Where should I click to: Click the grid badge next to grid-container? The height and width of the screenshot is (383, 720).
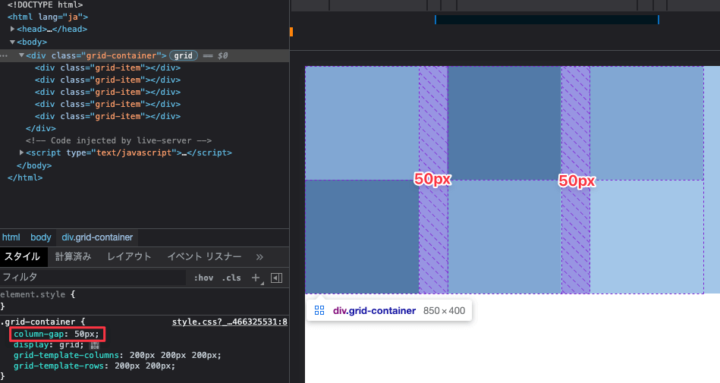(183, 56)
